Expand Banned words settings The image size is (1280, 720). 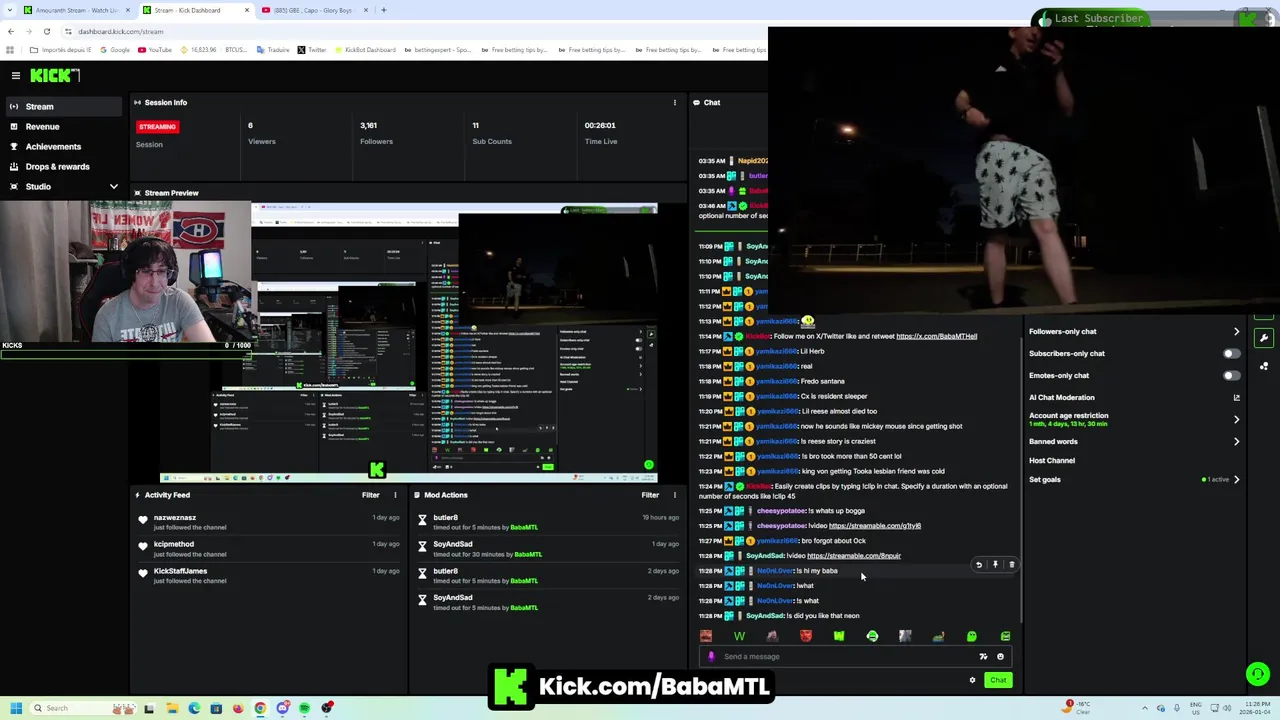1236,441
